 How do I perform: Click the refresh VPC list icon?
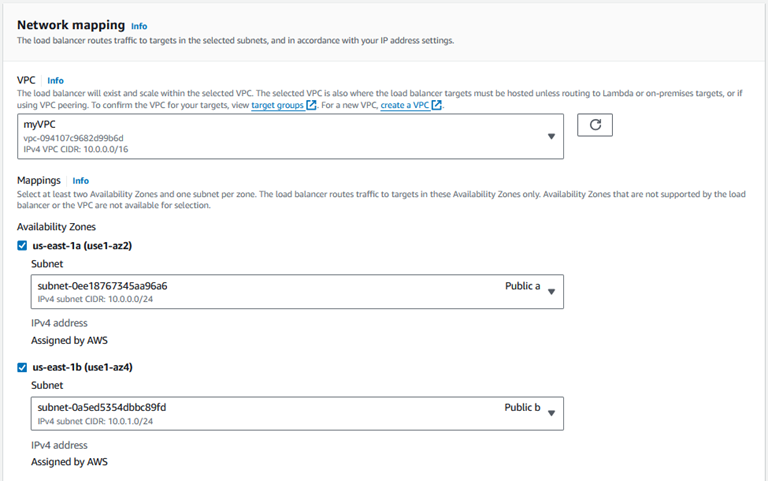(595, 125)
